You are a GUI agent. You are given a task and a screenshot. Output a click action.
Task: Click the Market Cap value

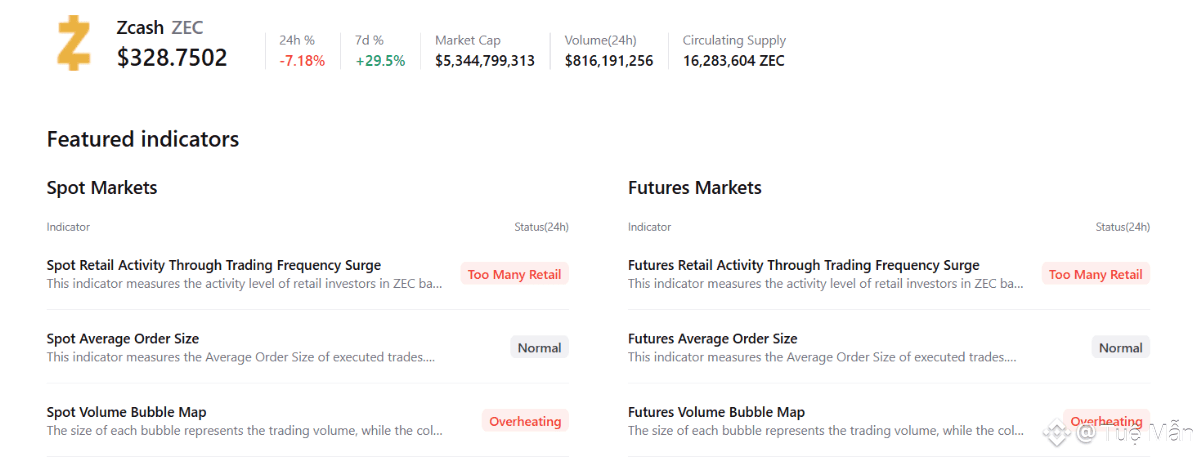[x=484, y=61]
